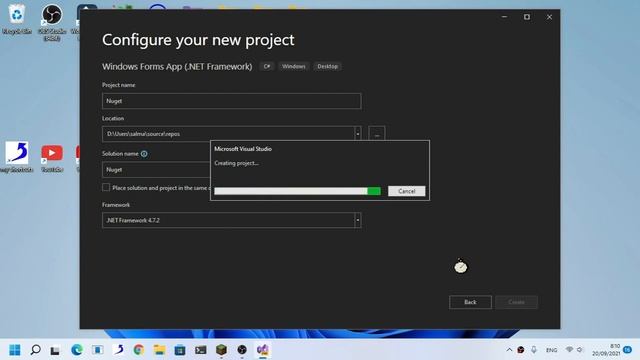Open Widgets from the taskbar
640x360 pixels.
coord(98,350)
